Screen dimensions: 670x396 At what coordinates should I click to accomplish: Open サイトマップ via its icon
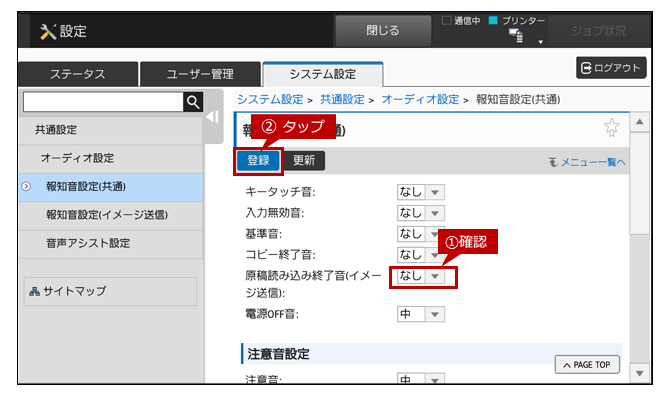34,291
